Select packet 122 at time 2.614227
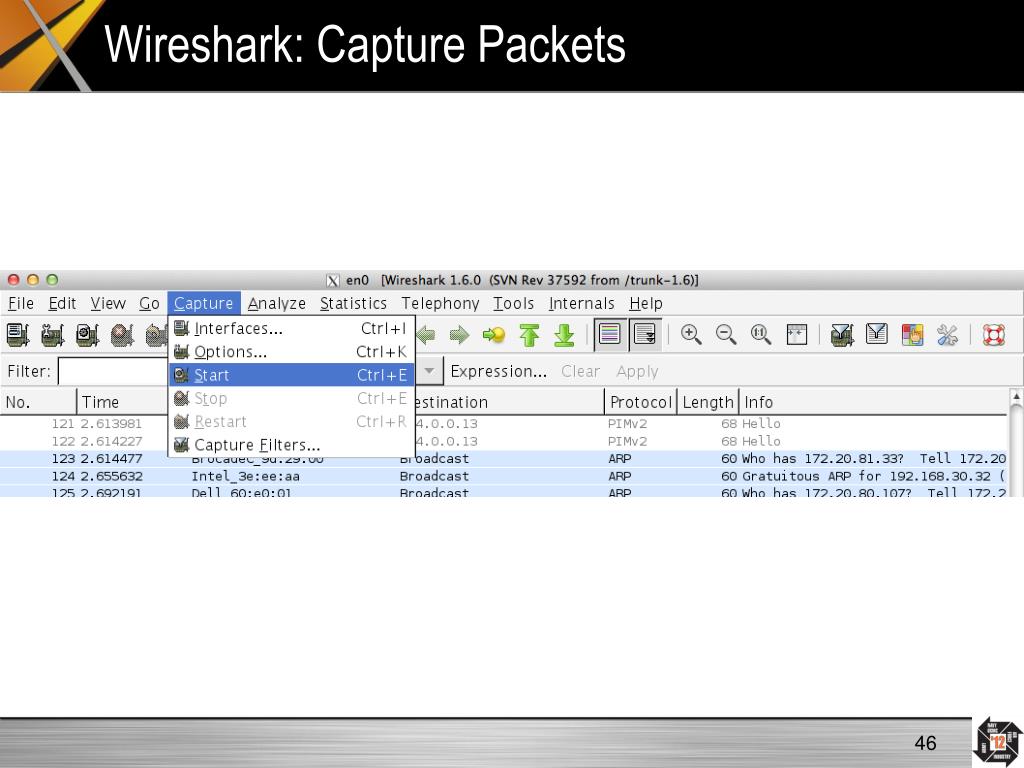1024x768 pixels. pyautogui.click(x=504, y=441)
